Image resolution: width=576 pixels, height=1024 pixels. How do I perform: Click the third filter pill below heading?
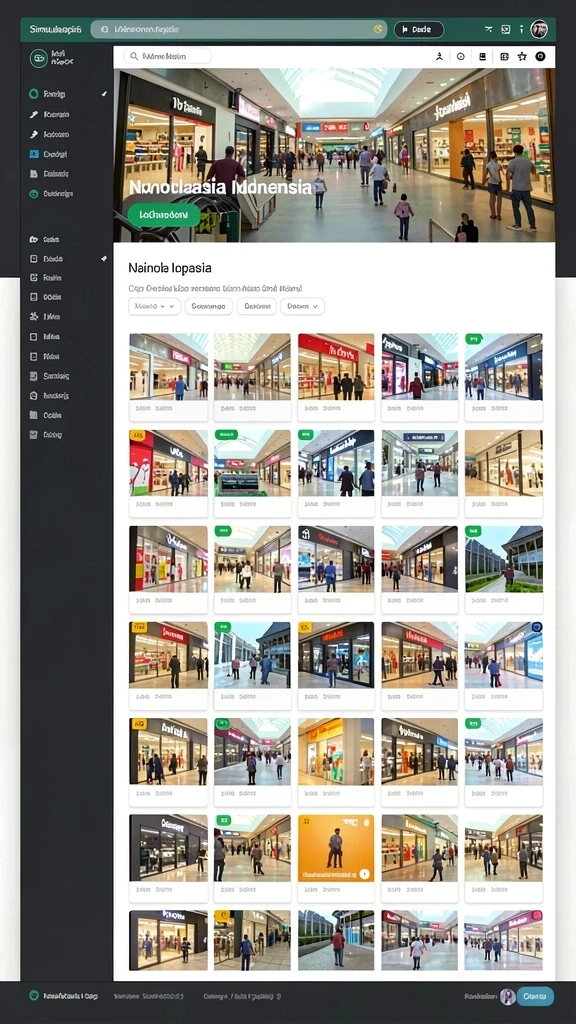tap(256, 306)
